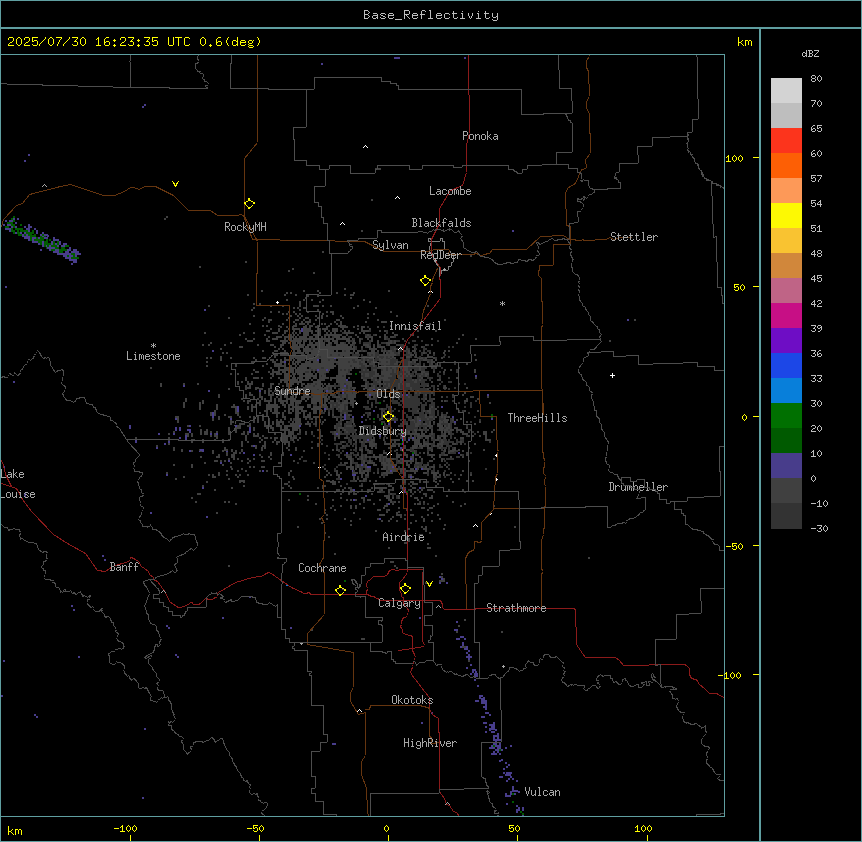Image resolution: width=862 pixels, height=842 pixels.
Task: Click the Sundre city label
Action: tap(292, 391)
